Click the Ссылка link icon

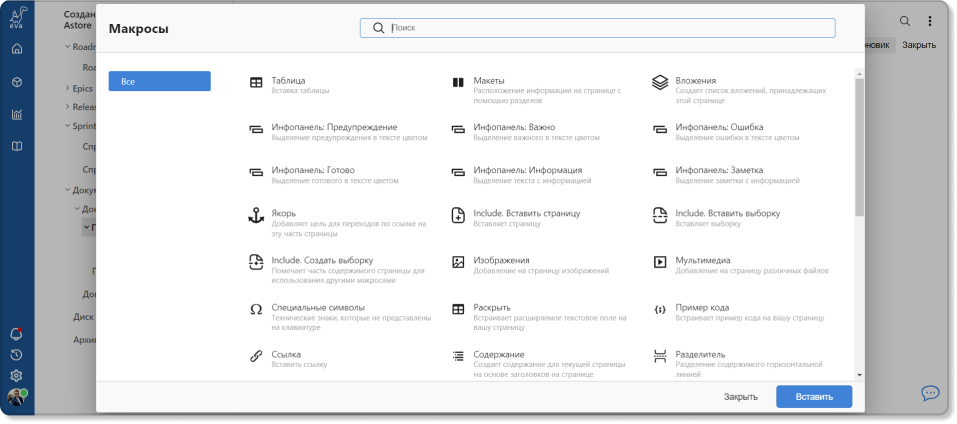256,356
